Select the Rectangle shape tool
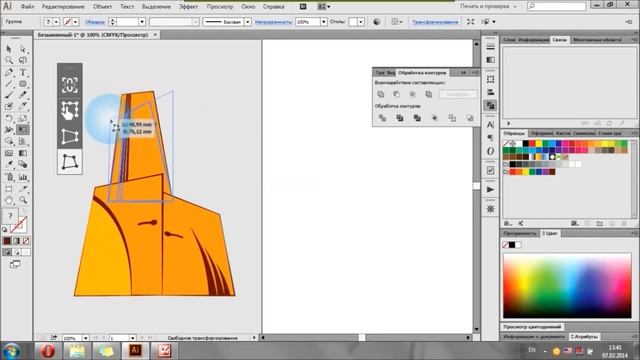Viewport: 640px width, 360px height. tap(23, 84)
